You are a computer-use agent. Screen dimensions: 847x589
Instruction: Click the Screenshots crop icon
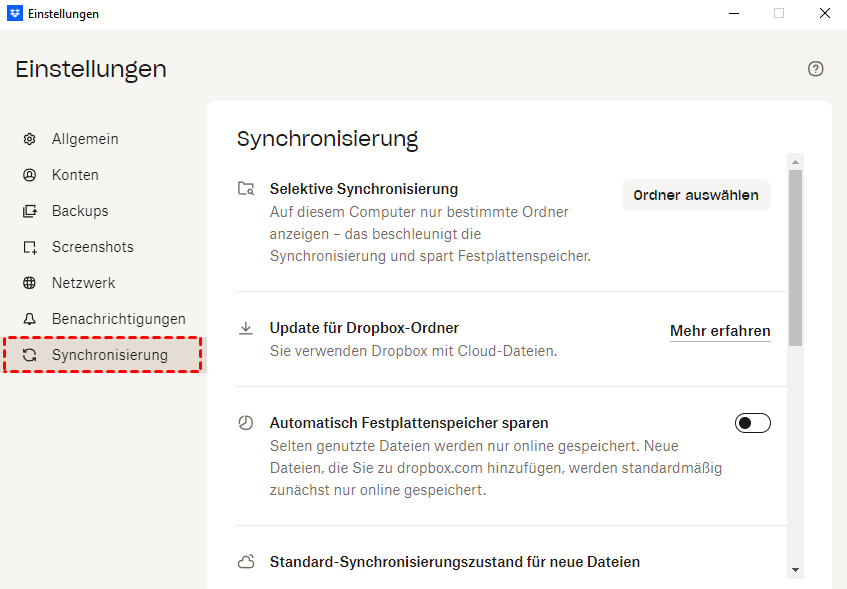click(x=30, y=247)
